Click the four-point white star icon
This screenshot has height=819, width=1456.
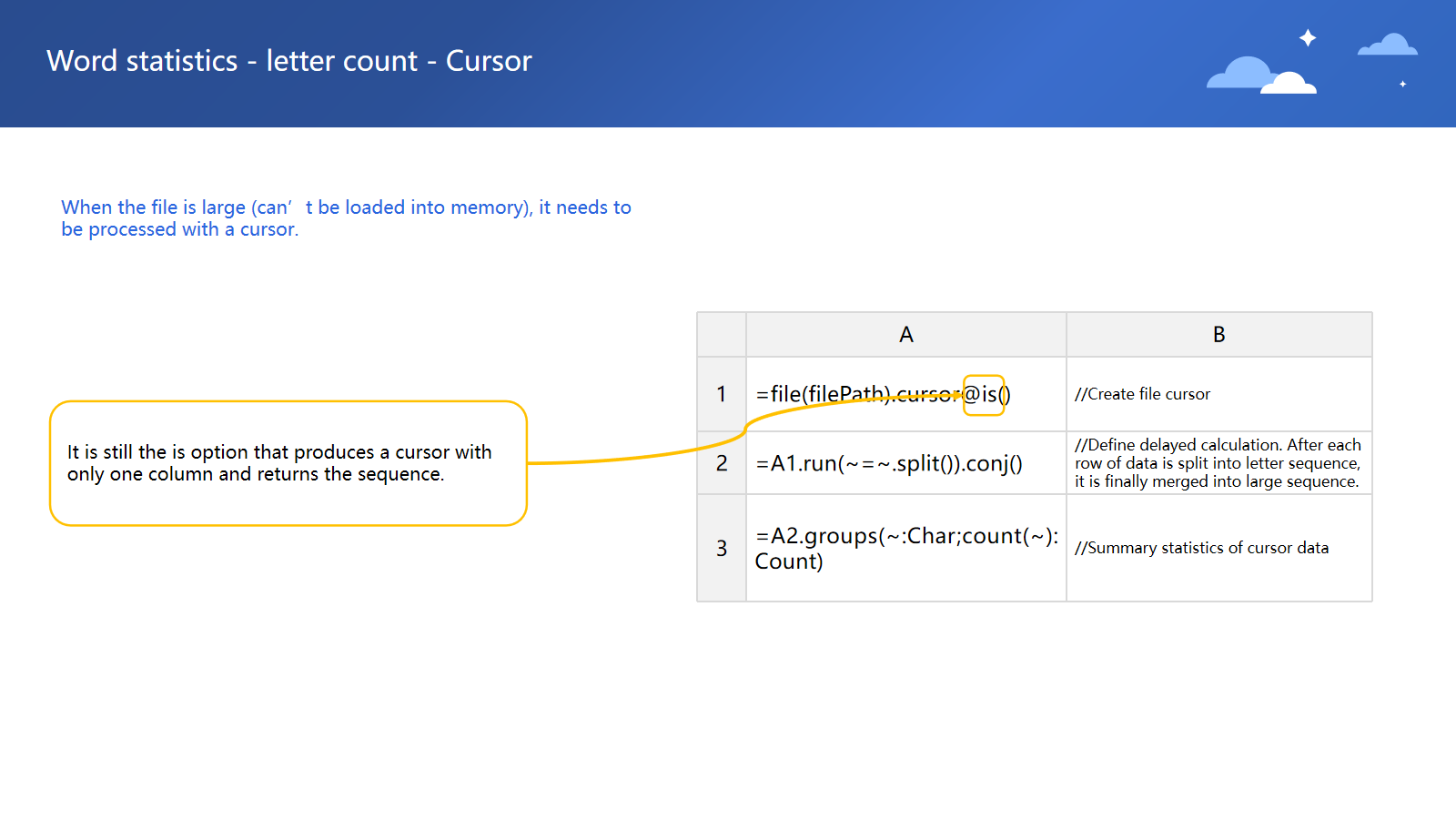[1308, 37]
